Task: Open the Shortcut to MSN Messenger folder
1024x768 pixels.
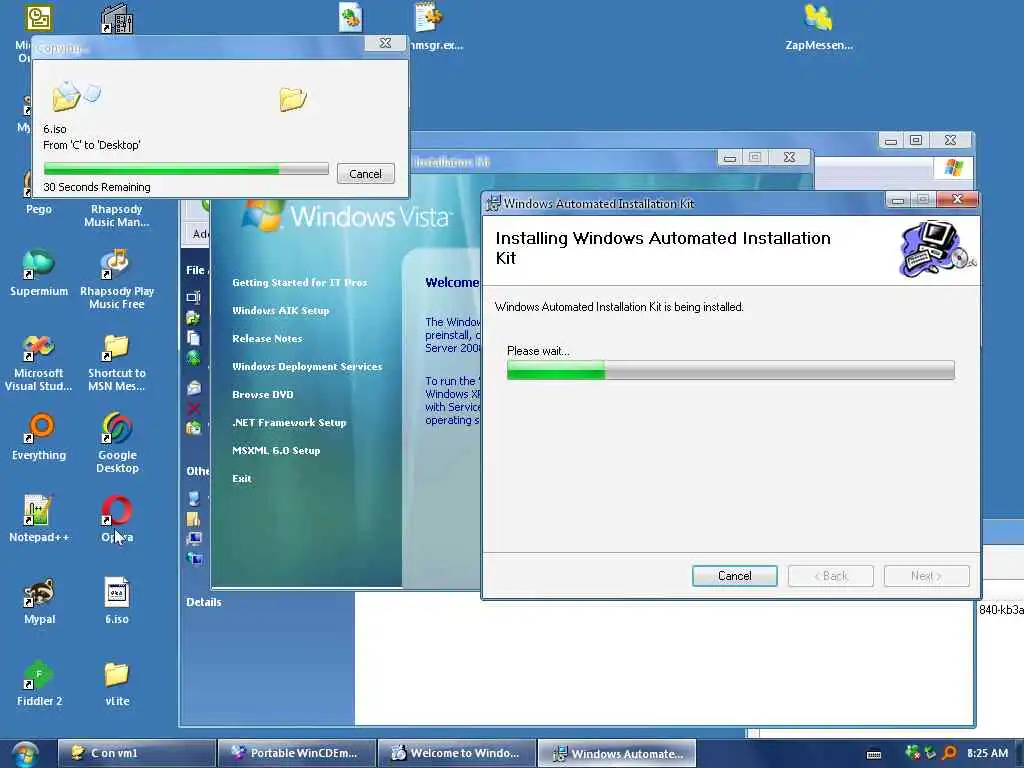Action: coord(117,362)
